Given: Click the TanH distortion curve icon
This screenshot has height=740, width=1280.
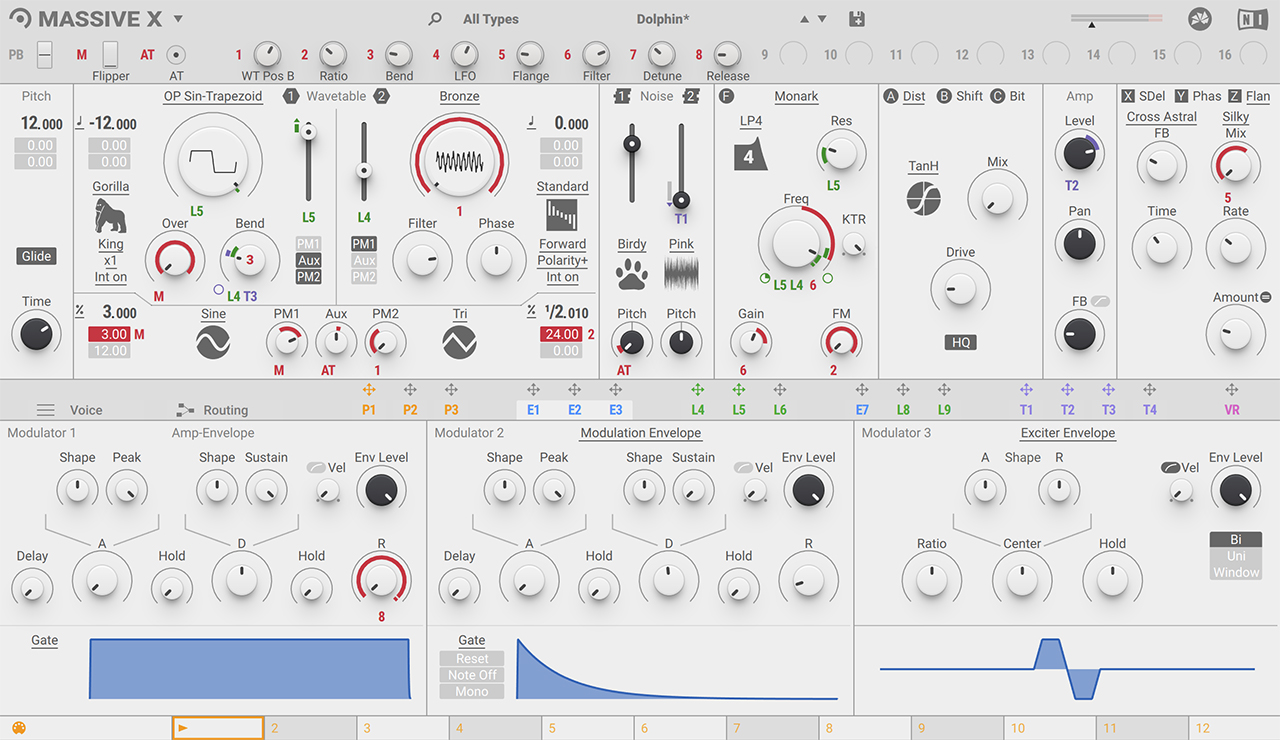Looking at the screenshot, I should point(923,199).
